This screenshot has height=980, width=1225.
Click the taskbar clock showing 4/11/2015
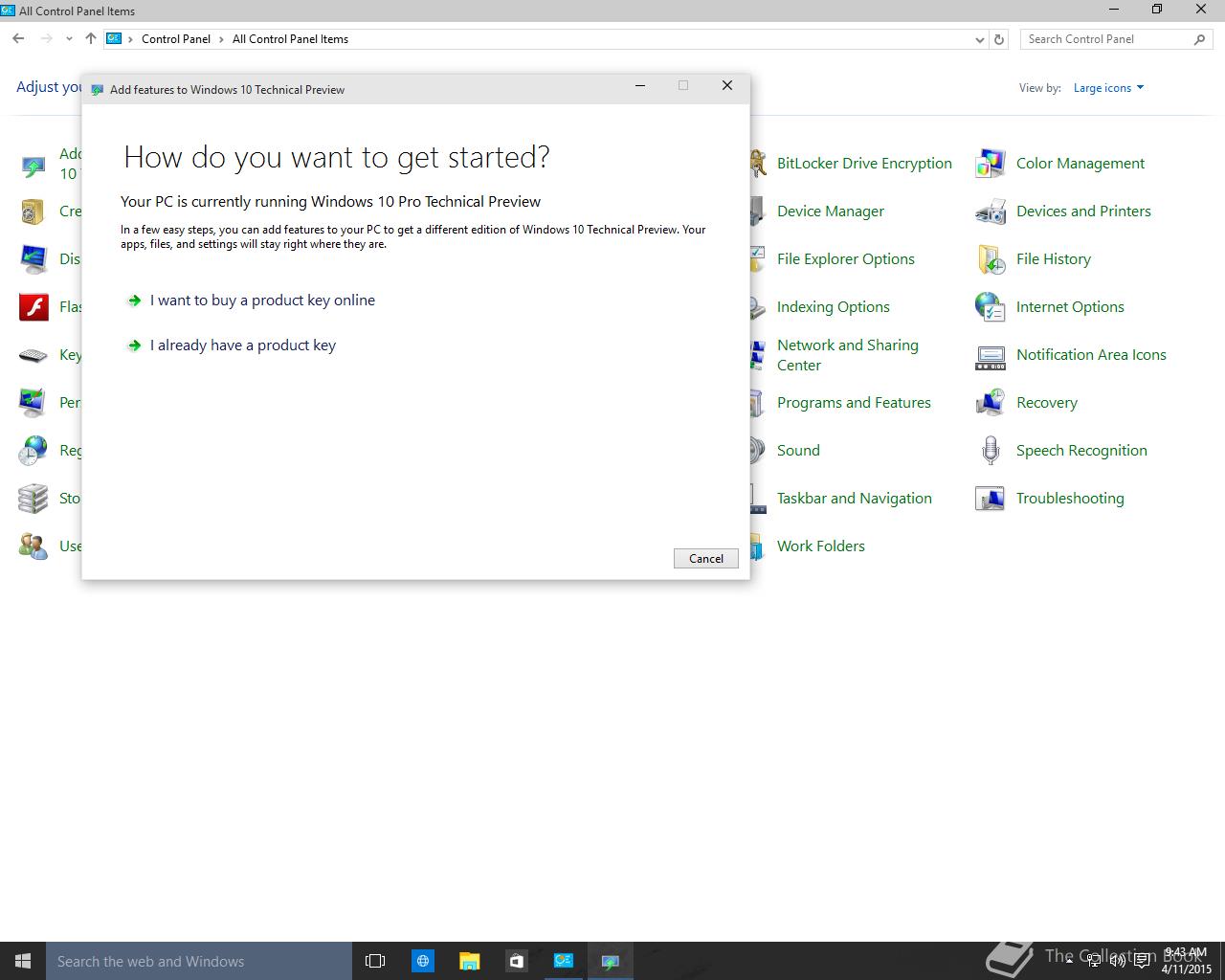[x=1187, y=961]
